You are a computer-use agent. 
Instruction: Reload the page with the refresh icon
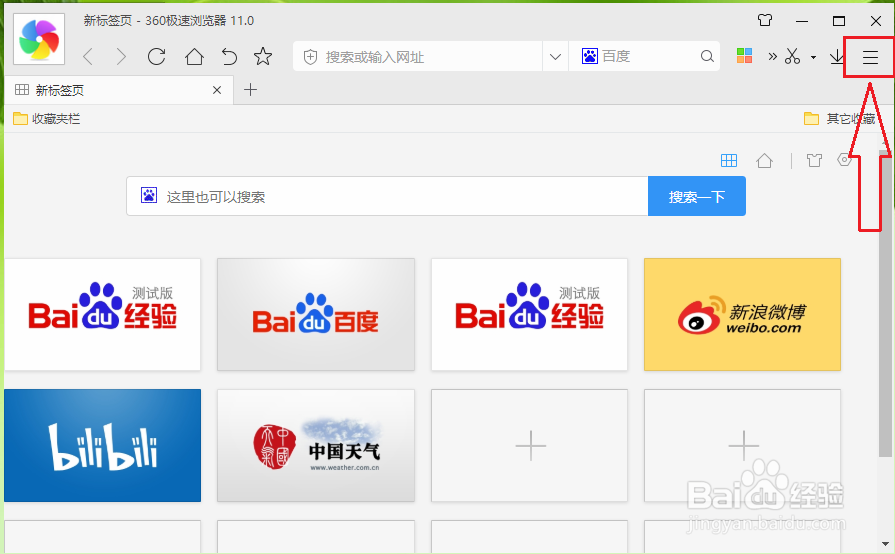(156, 56)
